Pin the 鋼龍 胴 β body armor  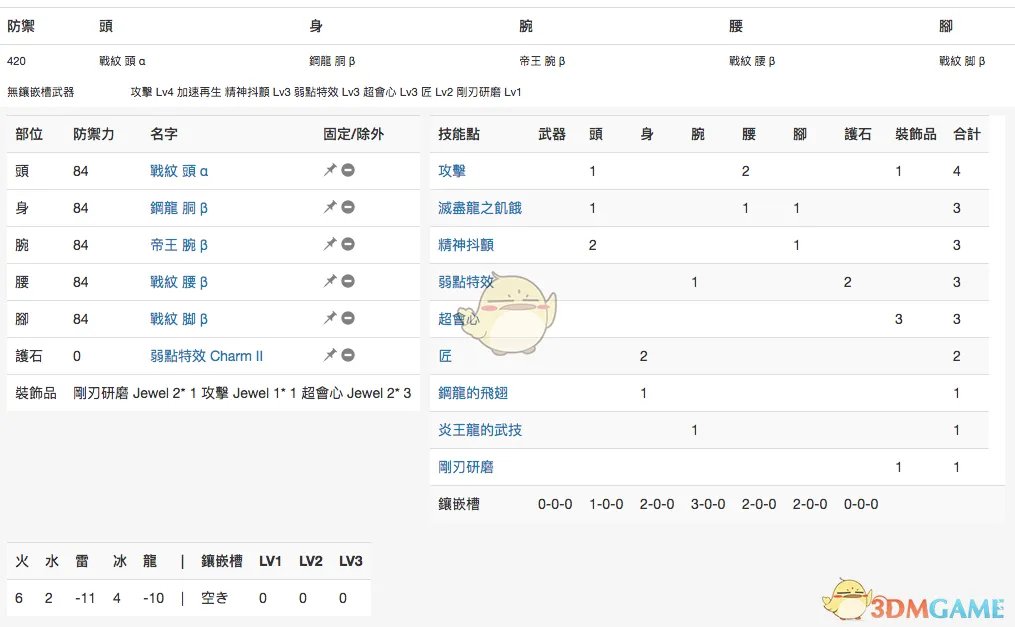tap(330, 208)
